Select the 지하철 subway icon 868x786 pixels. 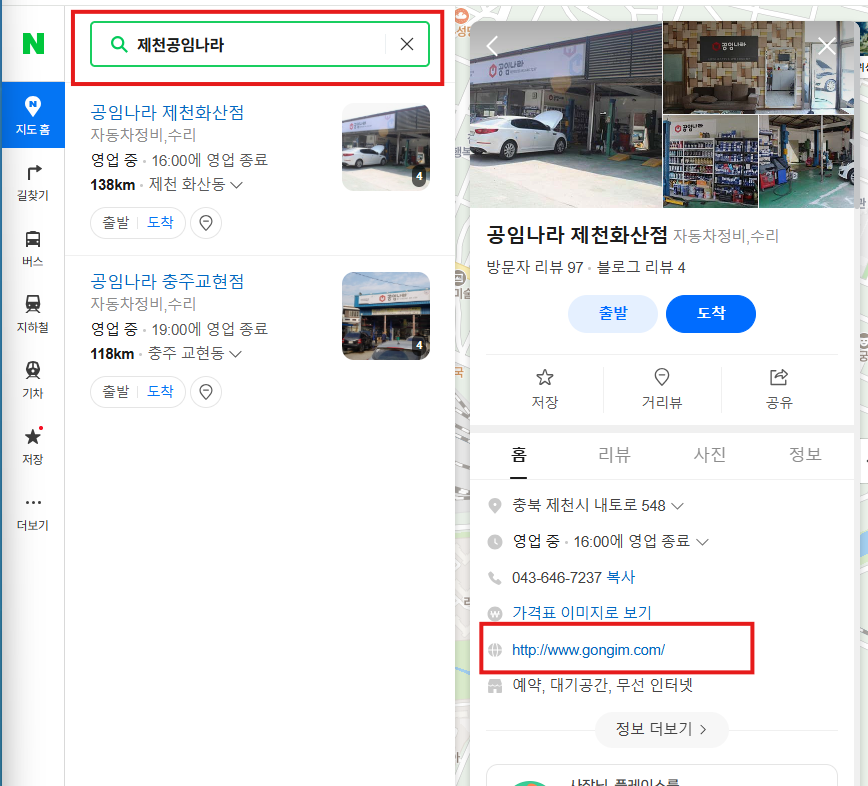(33, 314)
